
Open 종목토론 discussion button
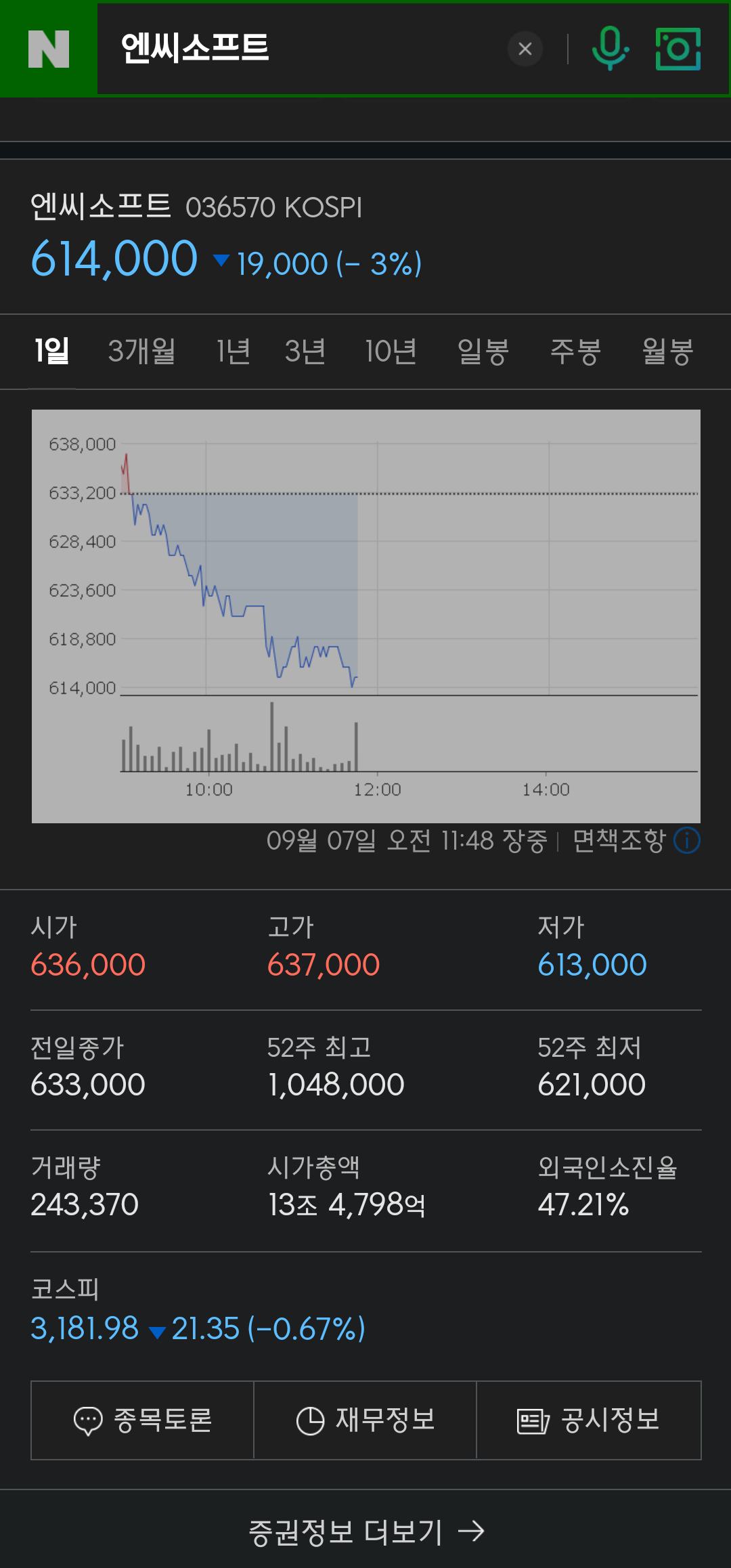point(142,1420)
